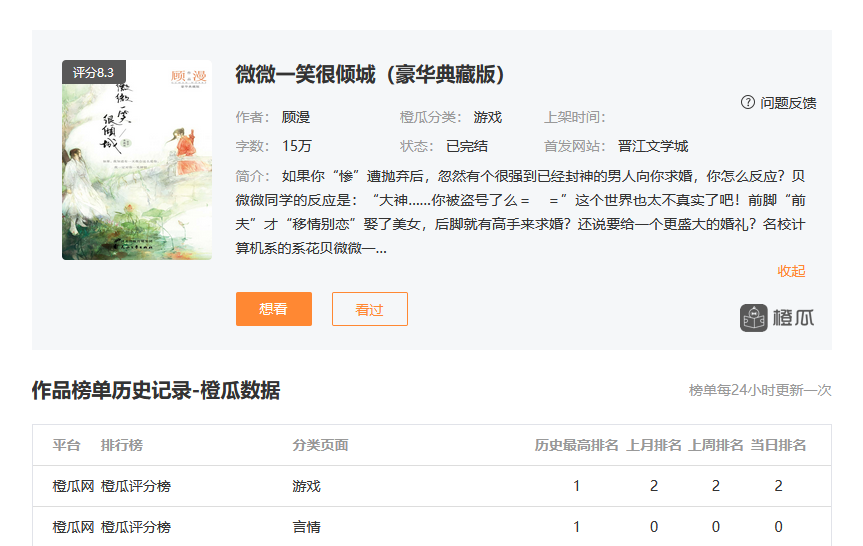Click the 首发网站 value 晋江文学城

pos(653,146)
